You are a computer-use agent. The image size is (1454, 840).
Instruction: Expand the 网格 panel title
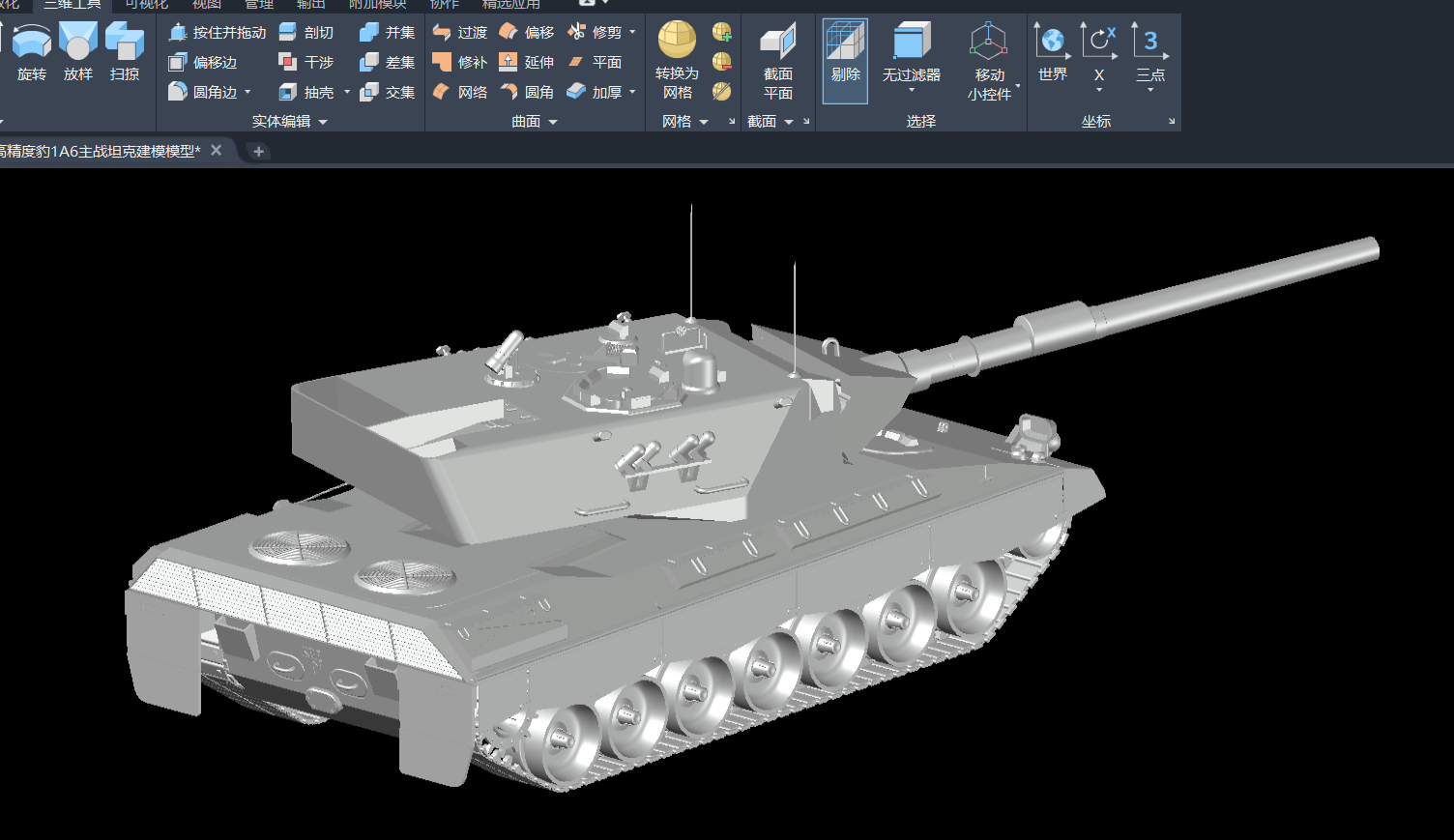pos(684,122)
